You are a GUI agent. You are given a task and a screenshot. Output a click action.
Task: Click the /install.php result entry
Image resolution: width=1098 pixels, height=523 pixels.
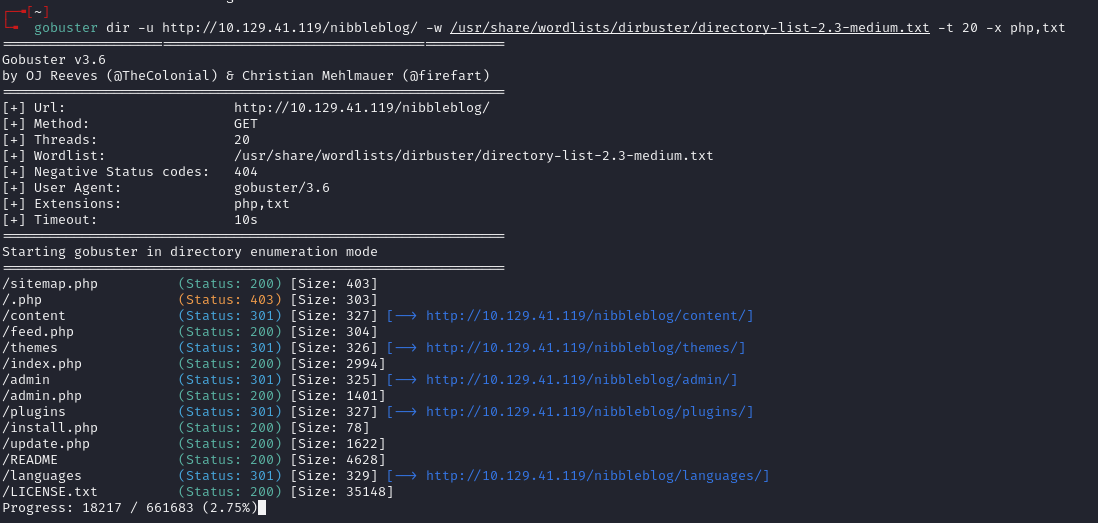tap(50, 428)
